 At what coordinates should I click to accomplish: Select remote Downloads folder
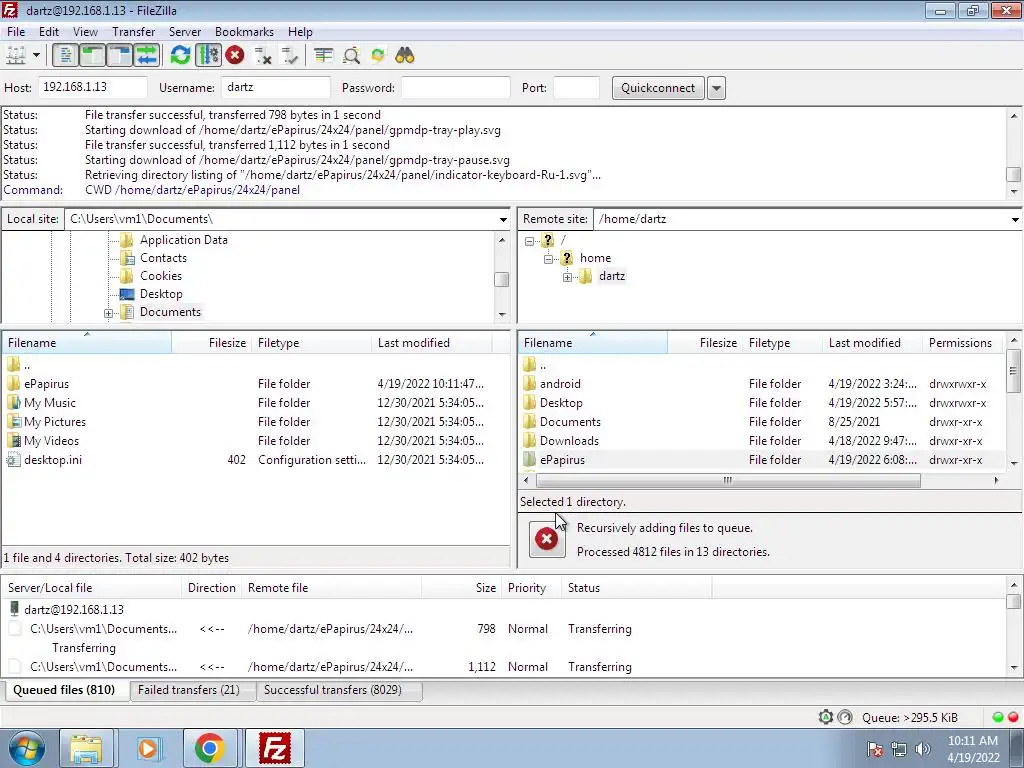[x=569, y=441]
